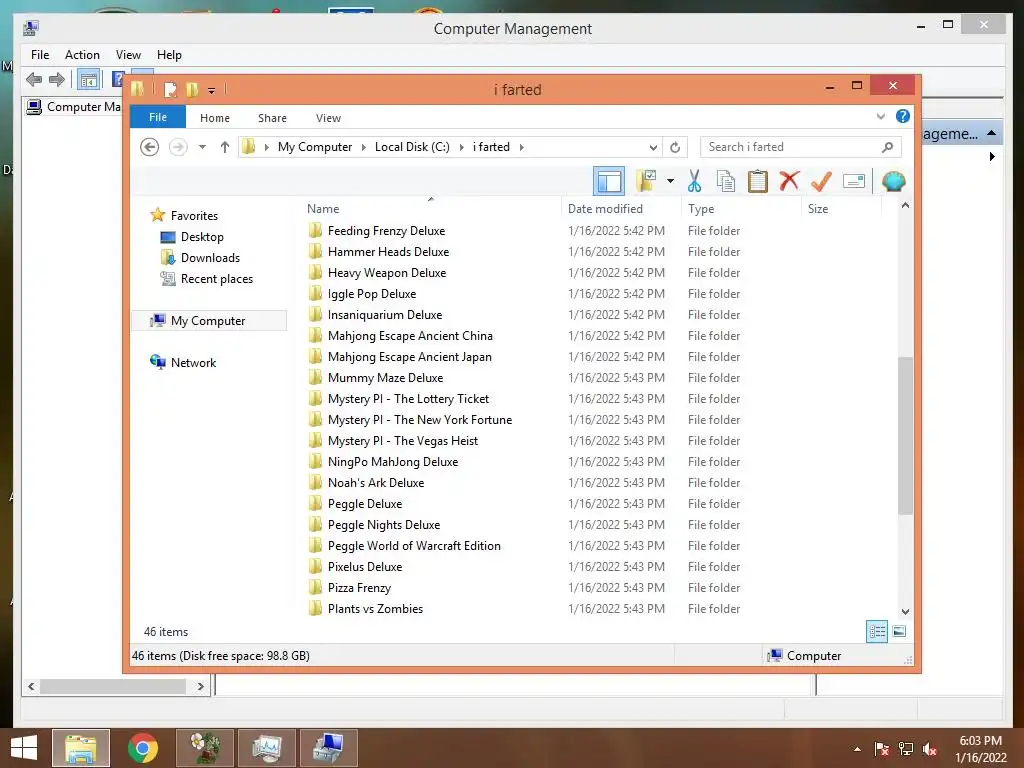Click file list scroll down arrow
This screenshot has height=768, width=1024.
[905, 612]
